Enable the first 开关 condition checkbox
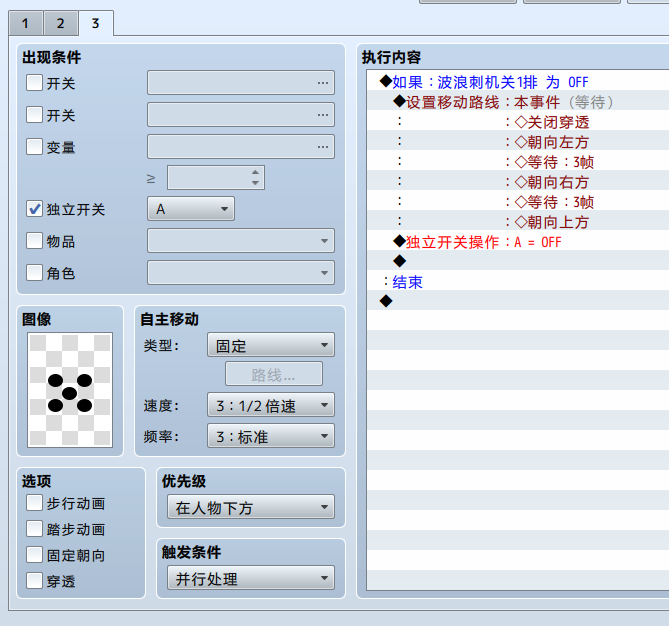Image resolution: width=669 pixels, height=626 pixels. [x=34, y=83]
